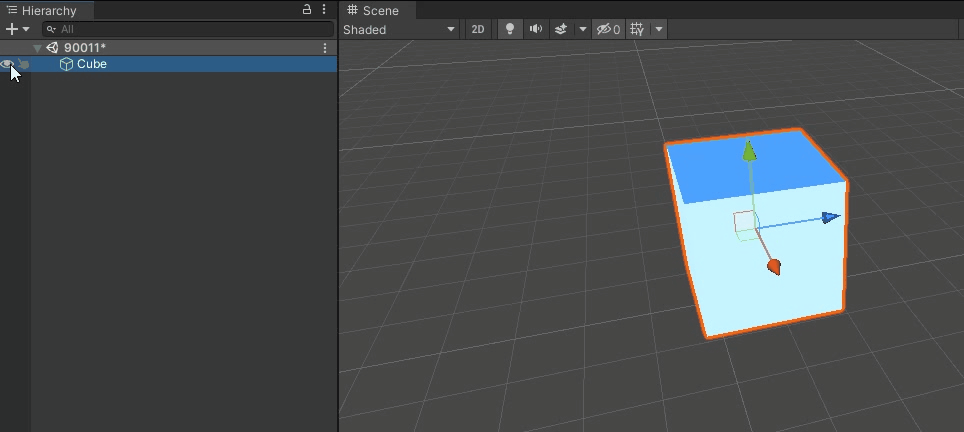Click the search magnifier icon in Hierarchy

coord(52,29)
